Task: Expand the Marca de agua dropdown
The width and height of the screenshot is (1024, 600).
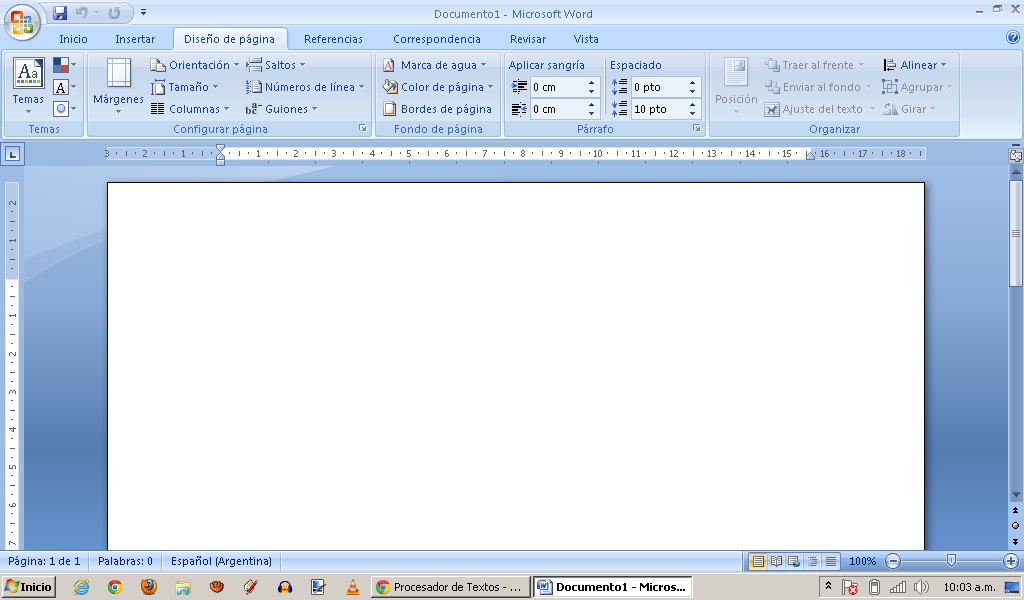Action: click(x=435, y=65)
